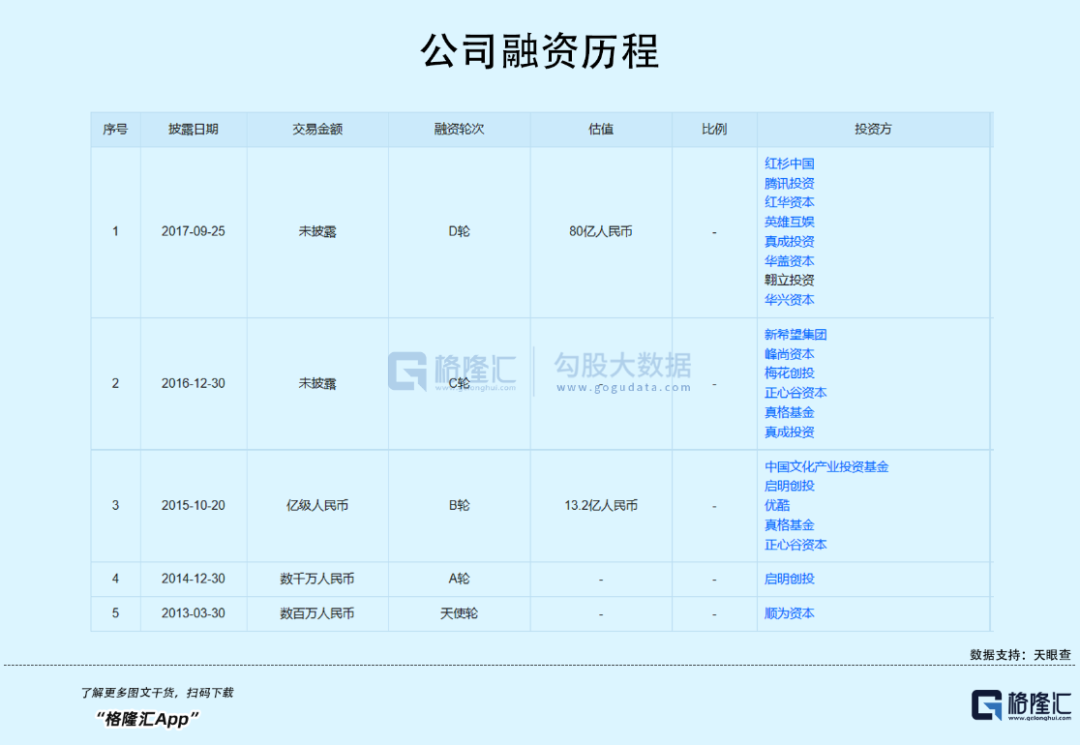Click the date 2014-12-30
Viewport: 1080px width, 745px height.
(x=193, y=579)
